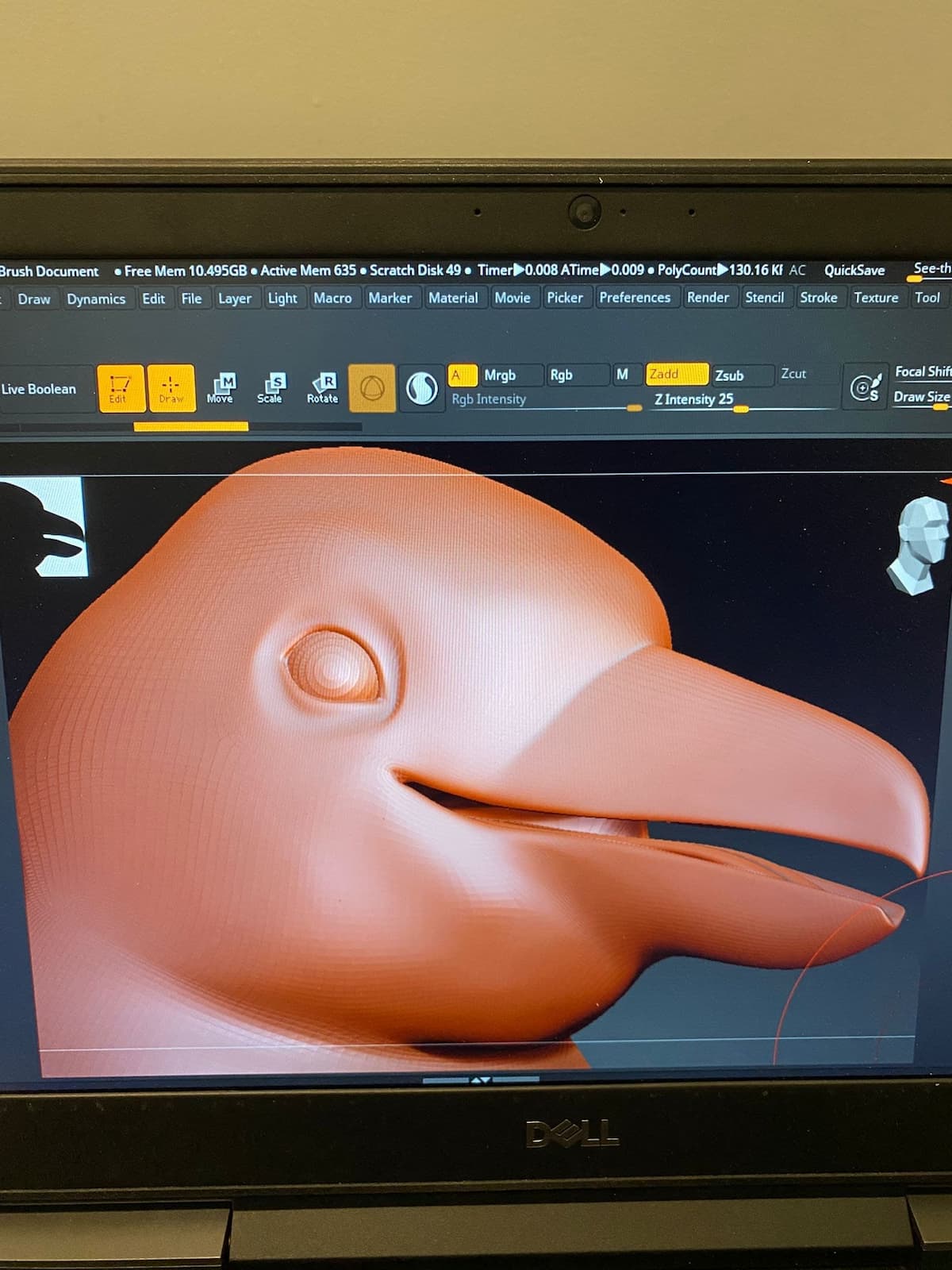The width and height of the screenshot is (952, 1270).
Task: Adjust the Z Intensity slider
Action: [x=740, y=408]
